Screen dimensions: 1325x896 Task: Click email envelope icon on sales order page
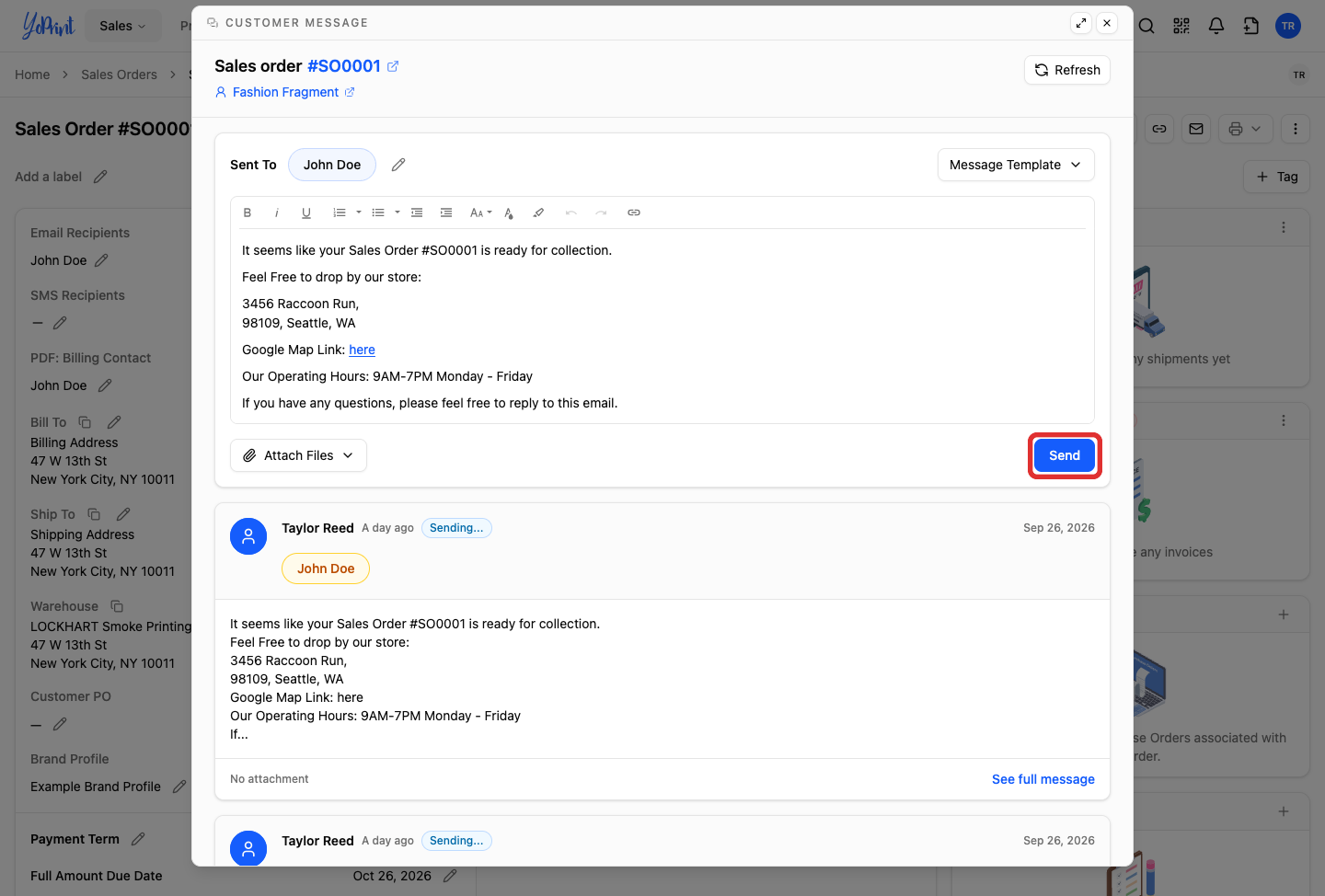[1196, 129]
